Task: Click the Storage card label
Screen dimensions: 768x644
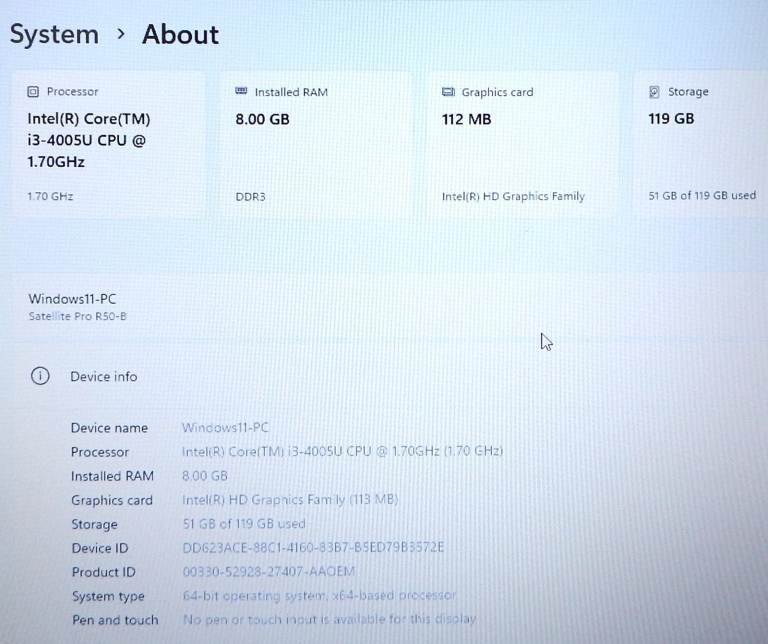Action: point(688,92)
